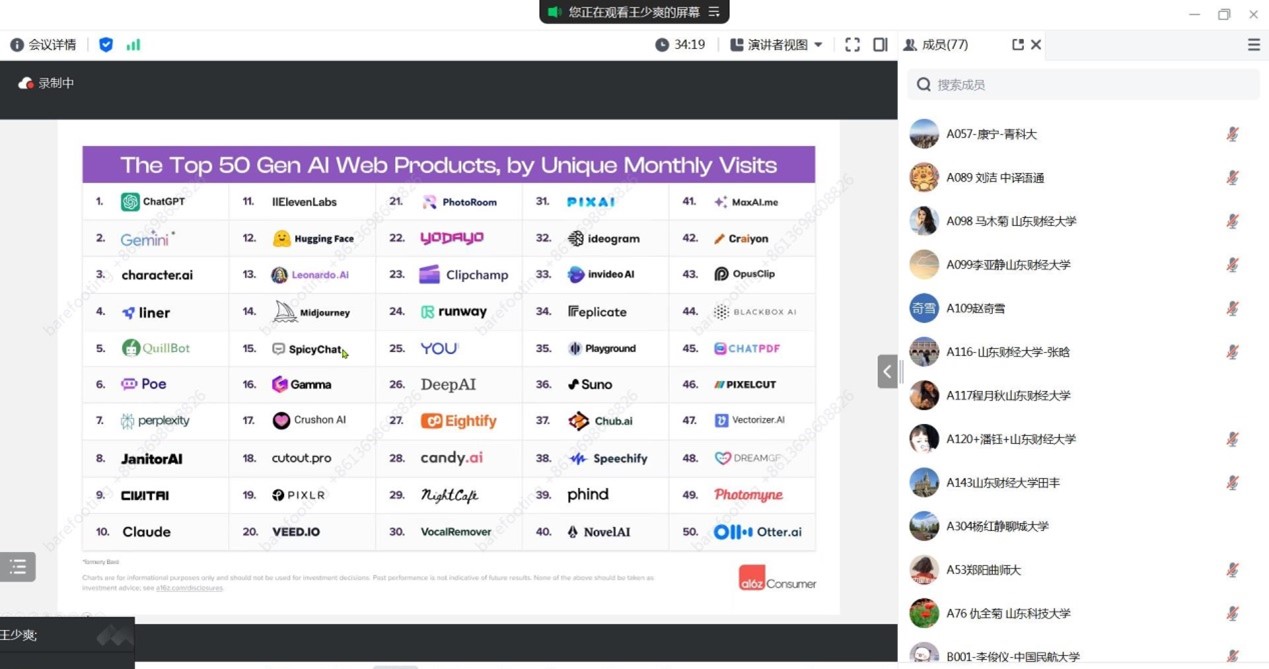Toggle muted mic for A109赵奇雪
Viewport: 1269px width, 669px height.
coord(1232,308)
